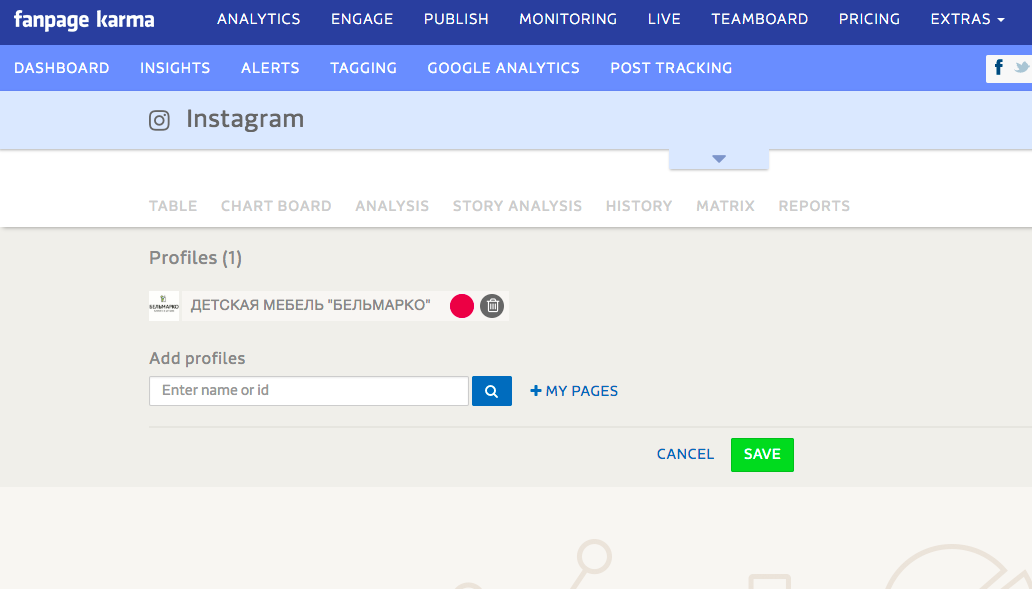Switch to the MATRIX tab
The height and width of the screenshot is (589, 1032).
(x=725, y=206)
